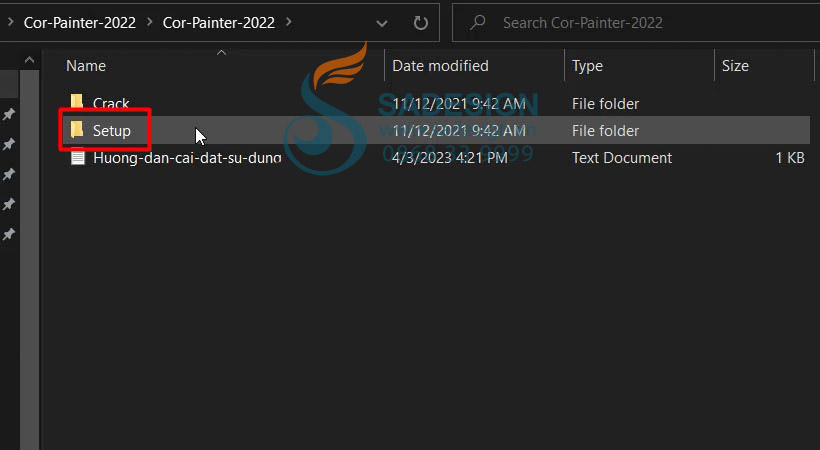Click the refresh icon in address bar

[x=420, y=23]
